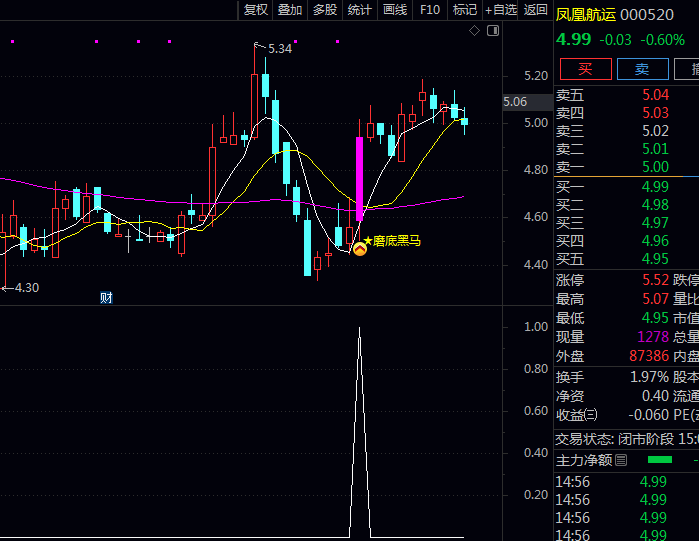Viewport: 699px width, 541px height.
Task: Click the 净资 value 0.40
Action: pos(655,396)
